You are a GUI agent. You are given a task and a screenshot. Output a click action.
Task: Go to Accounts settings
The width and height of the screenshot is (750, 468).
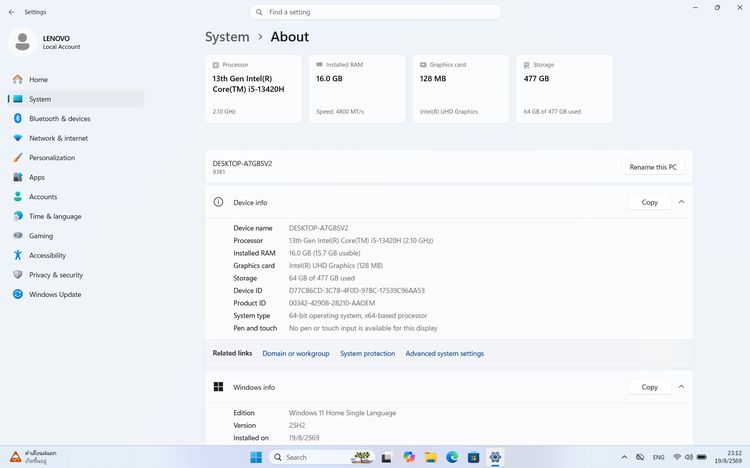(x=77, y=197)
